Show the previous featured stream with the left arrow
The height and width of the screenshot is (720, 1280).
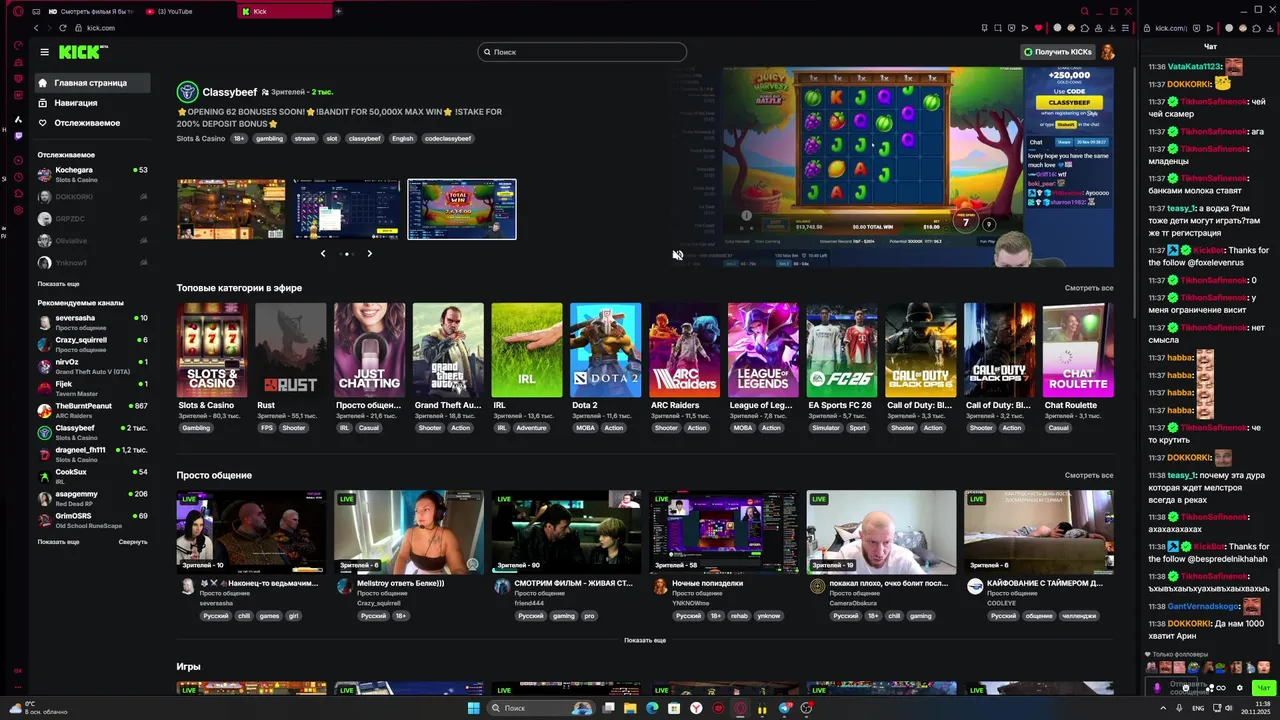pos(323,254)
